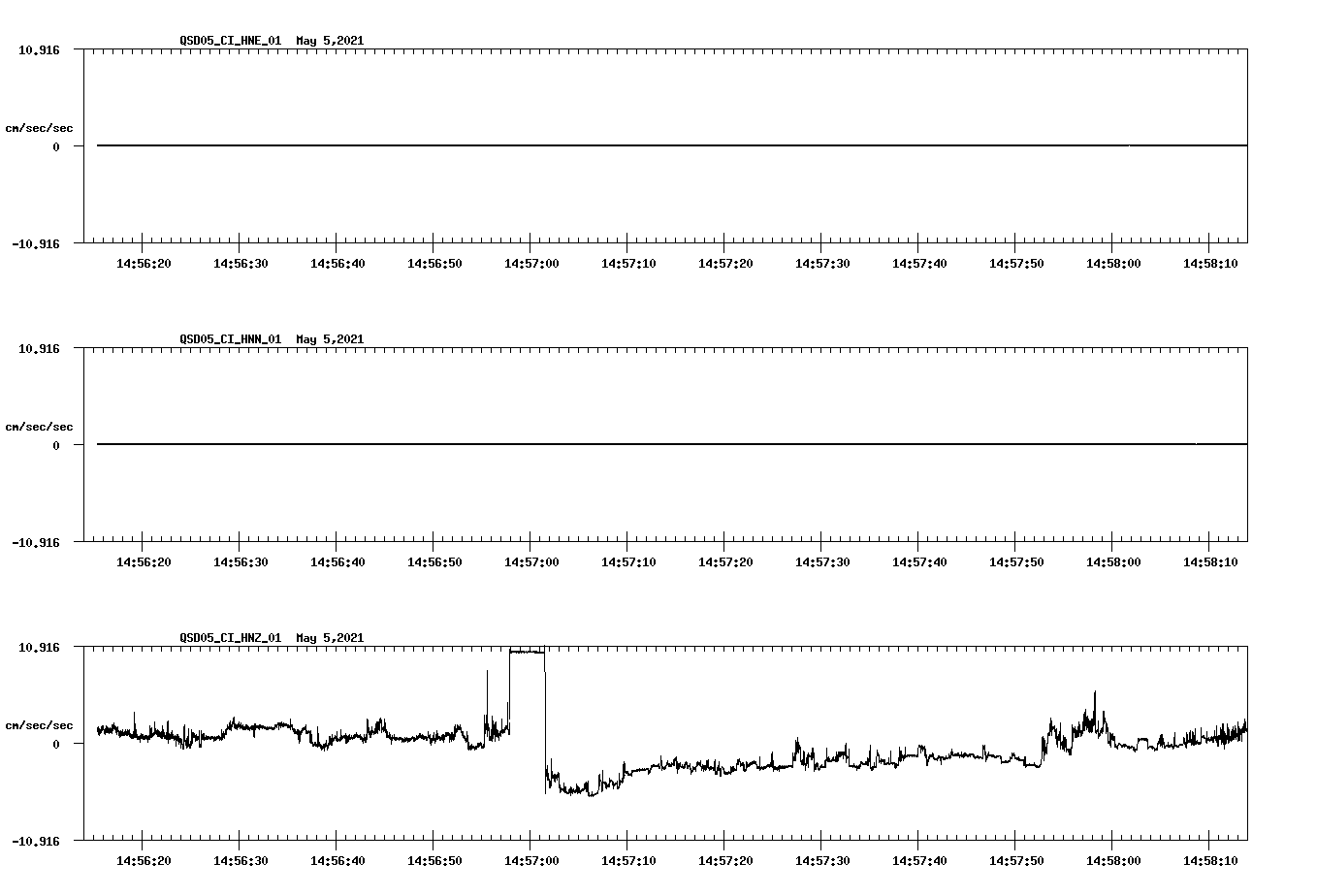The image size is (1317, 896).
Task: Click the large spike before 14:57:00 on HNZ
Action: click(x=488, y=679)
